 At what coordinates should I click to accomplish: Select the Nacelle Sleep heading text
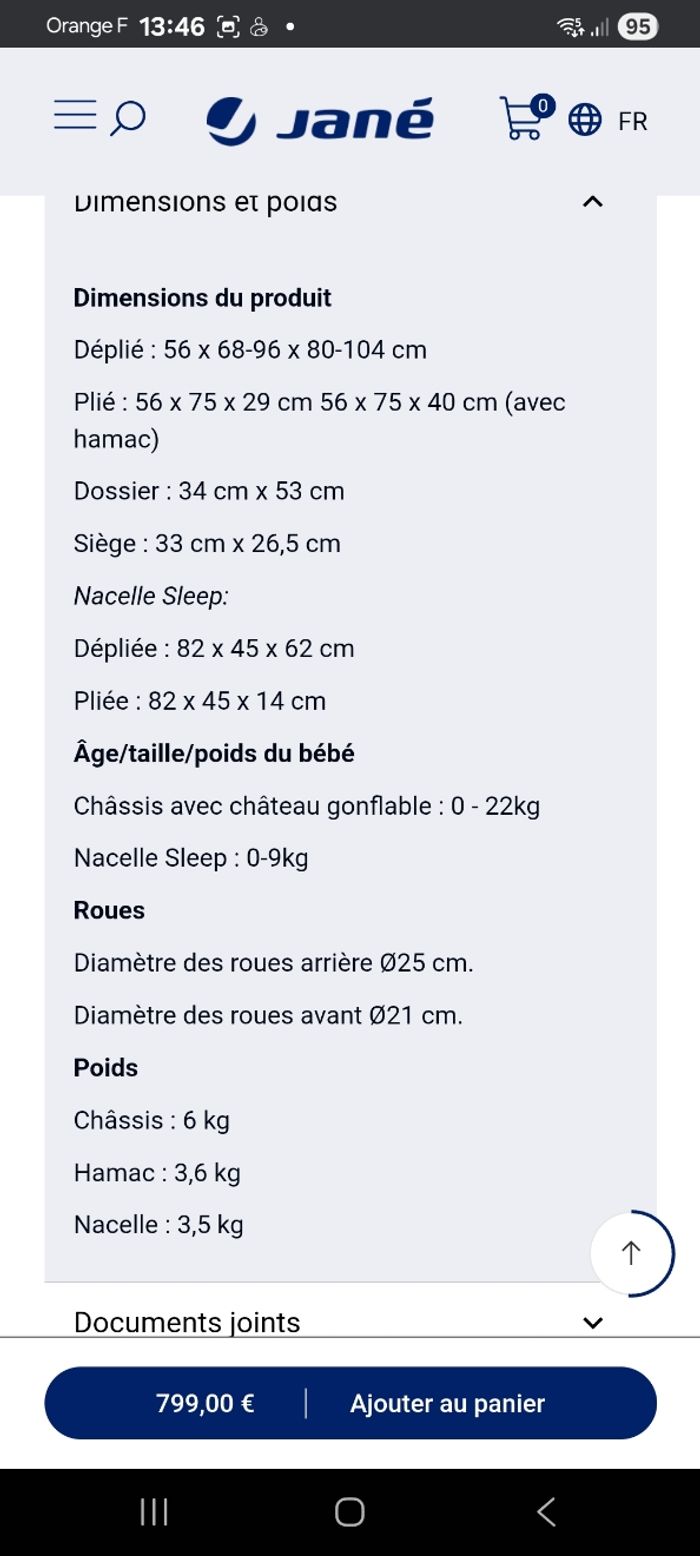pyautogui.click(x=151, y=597)
